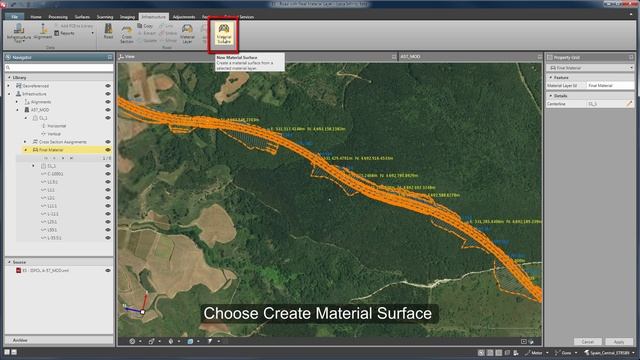Click the second view toolbar icon
Viewport: 640px width, 360px height.
tap(151, 341)
